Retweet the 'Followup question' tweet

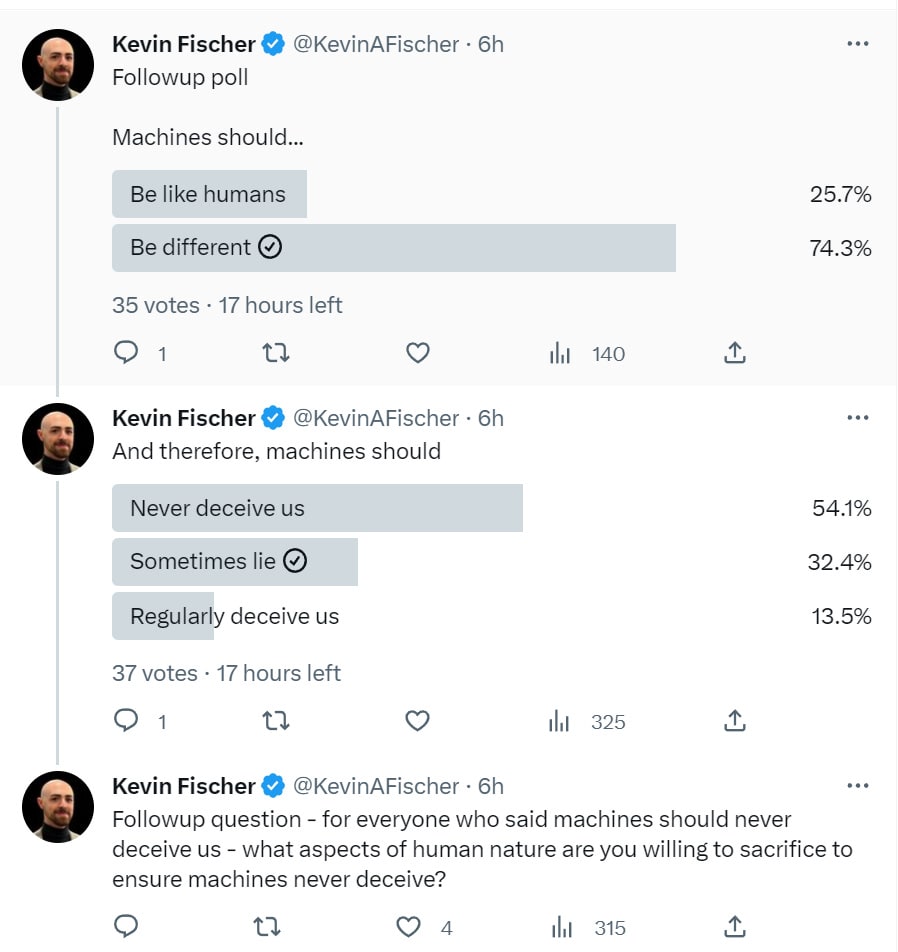[267, 927]
